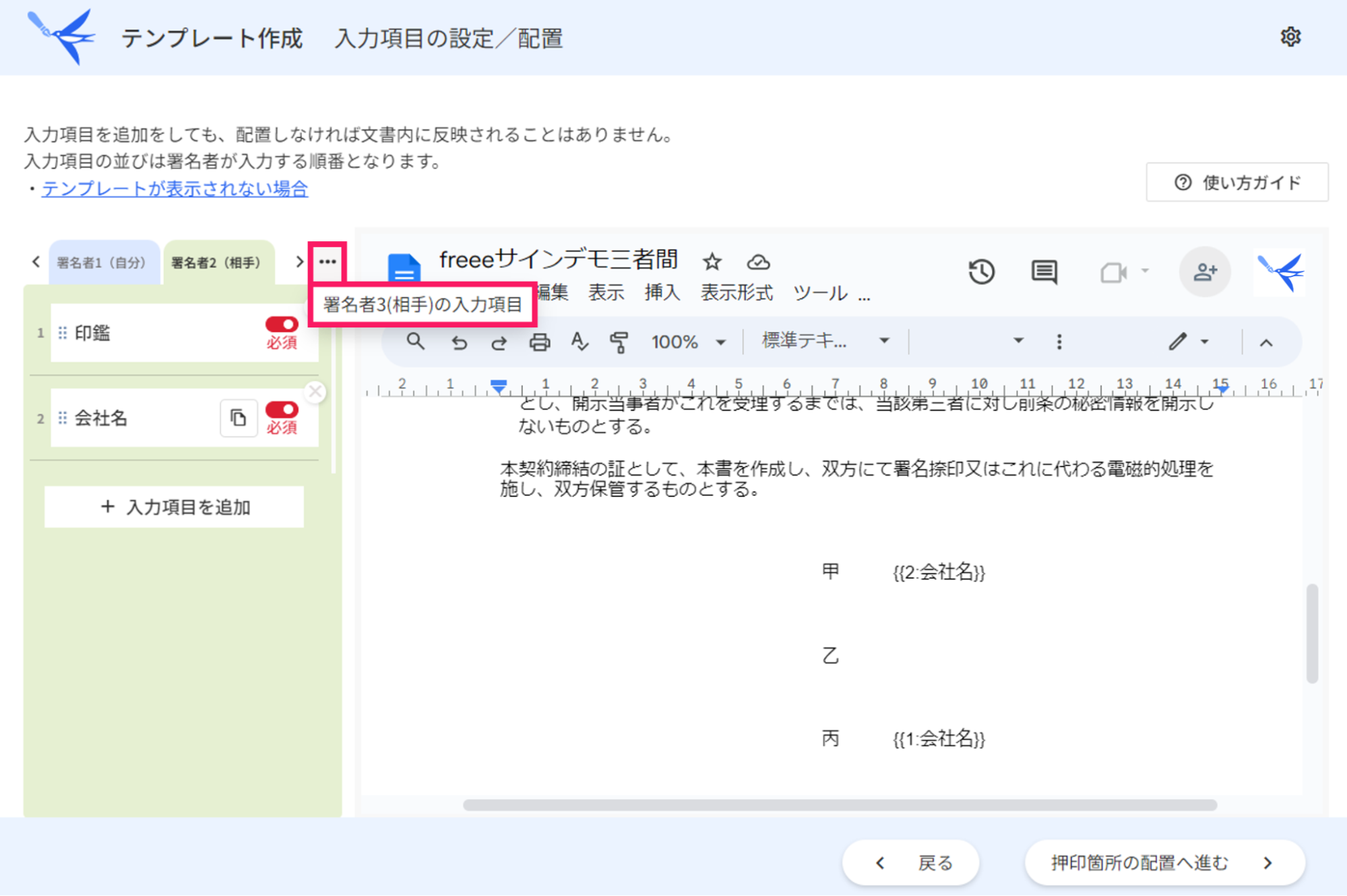This screenshot has height=896, width=1347.
Task: Select 署名者3(相手)の入力項目 from the popup
Action: coord(422,305)
